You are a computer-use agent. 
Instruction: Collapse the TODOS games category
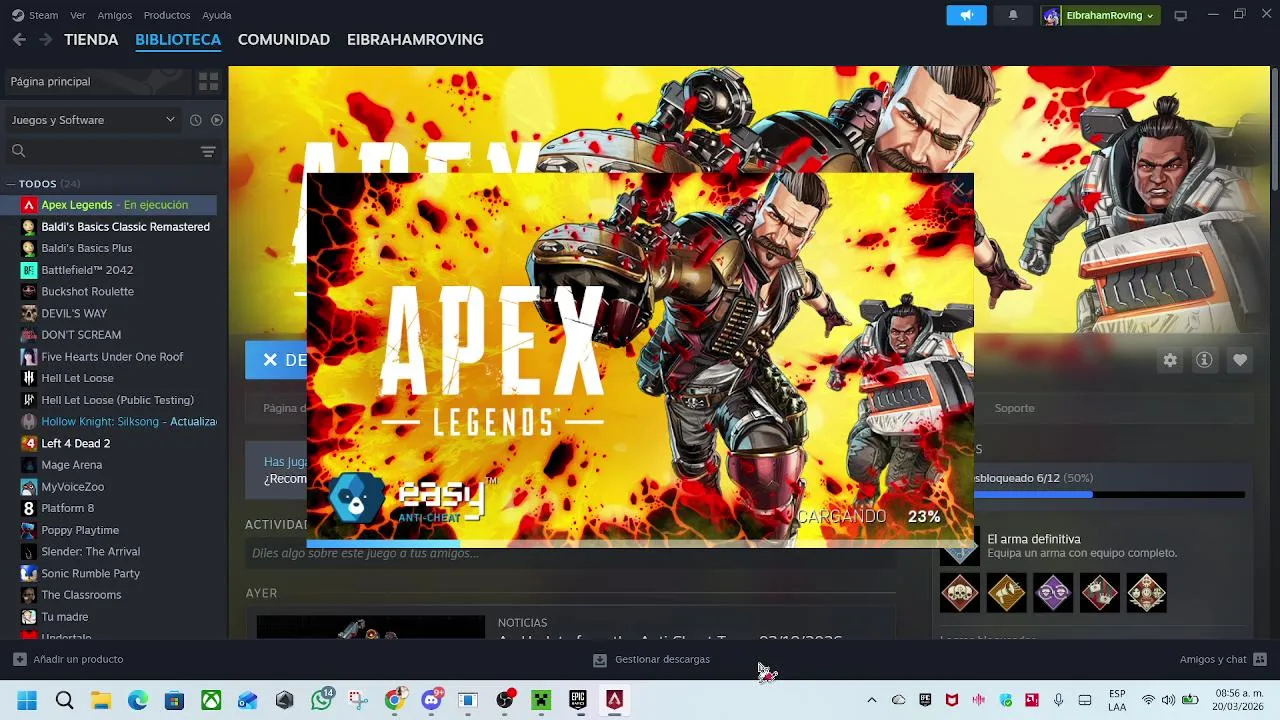click(11, 184)
